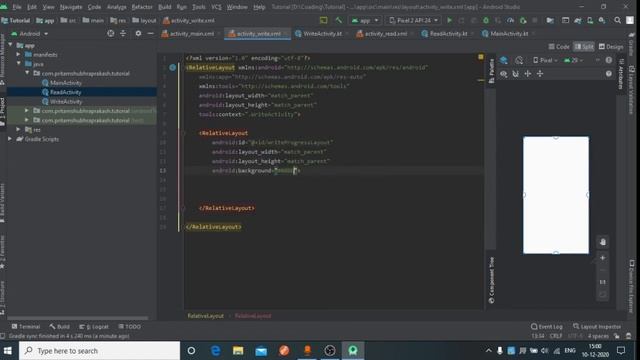Hide the Project panel with minus icon
The image size is (640, 360).
150,33
